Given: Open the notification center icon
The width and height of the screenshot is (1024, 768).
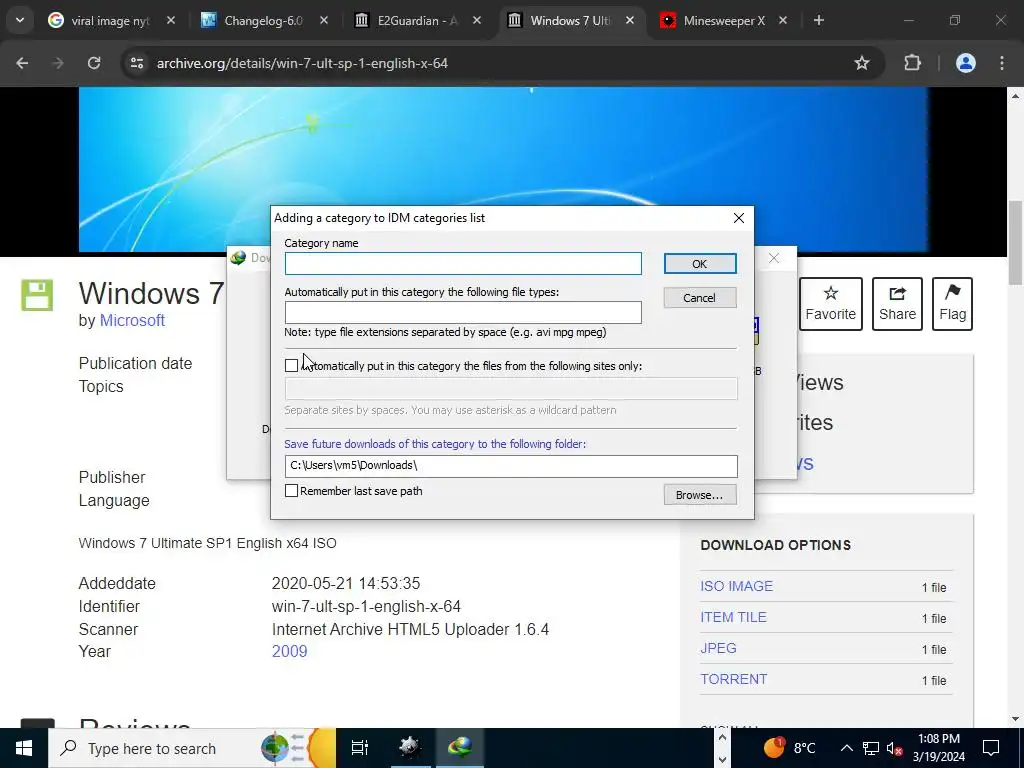Looking at the screenshot, I should tap(991, 748).
